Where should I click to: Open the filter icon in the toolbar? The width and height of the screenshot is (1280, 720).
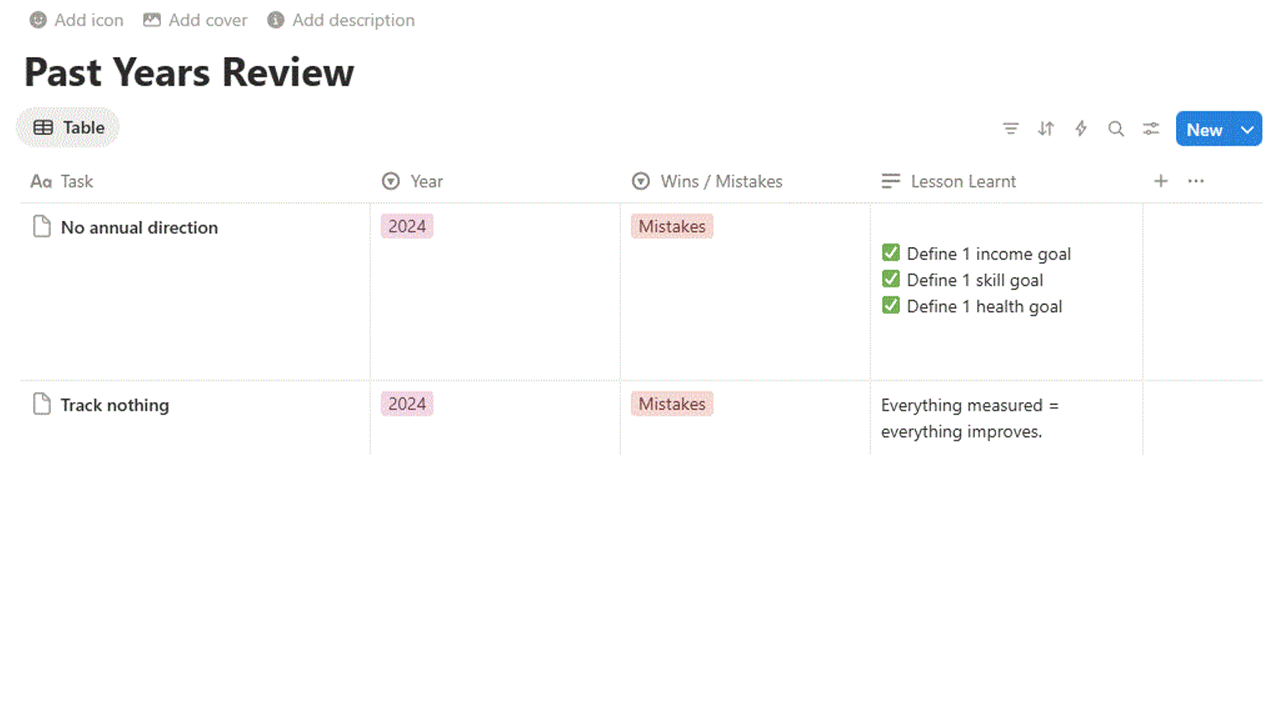1011,129
